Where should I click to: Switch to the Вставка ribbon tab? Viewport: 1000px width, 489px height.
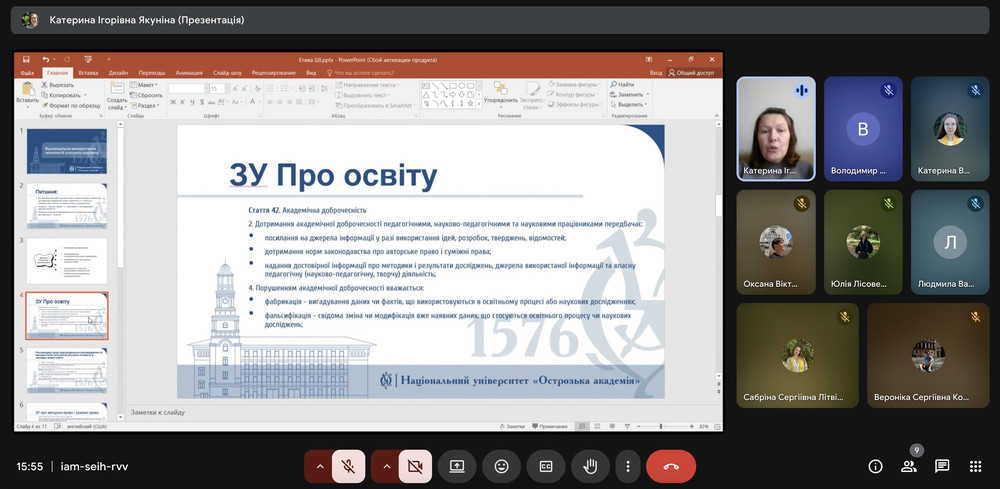(x=88, y=73)
